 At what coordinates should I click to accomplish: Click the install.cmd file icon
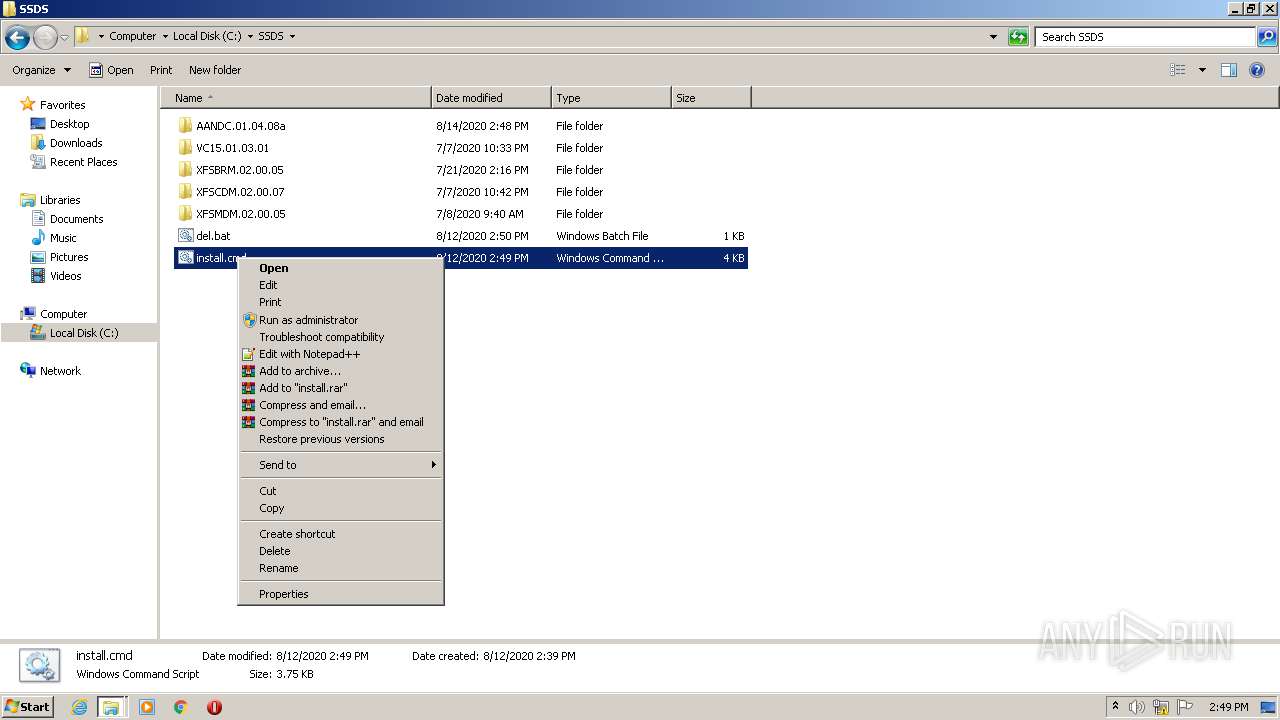pos(185,258)
